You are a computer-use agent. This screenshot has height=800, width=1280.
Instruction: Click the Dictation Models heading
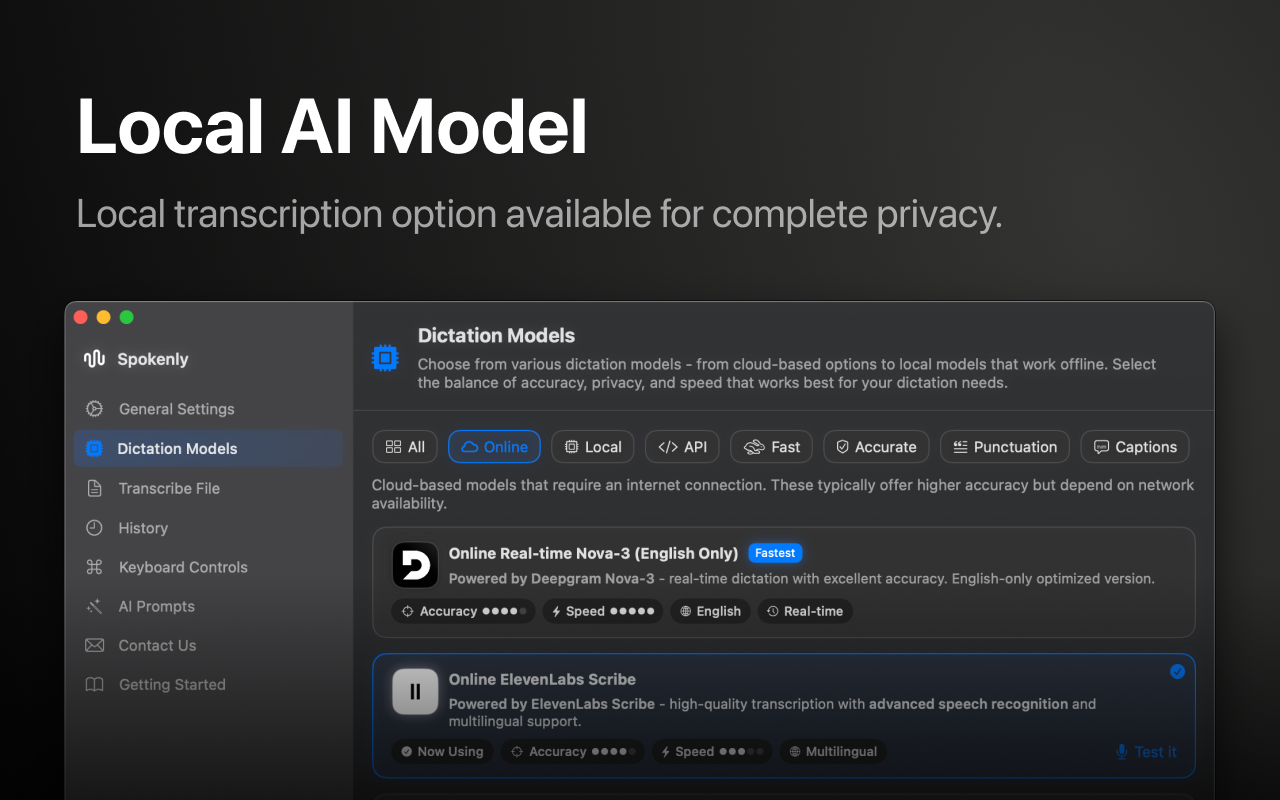pyautogui.click(x=496, y=336)
